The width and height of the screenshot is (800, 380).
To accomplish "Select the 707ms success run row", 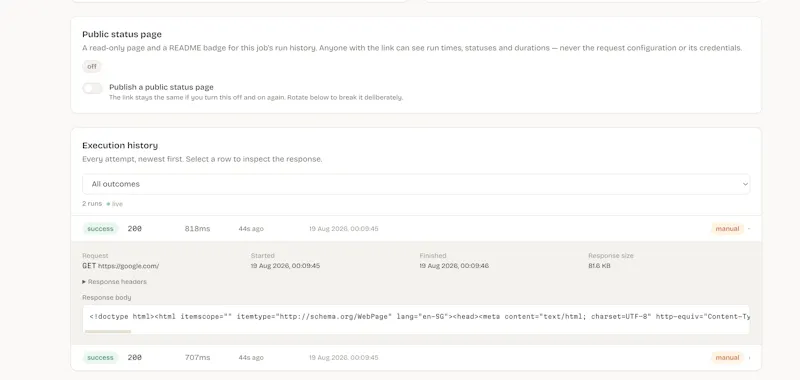I will (x=416, y=358).
